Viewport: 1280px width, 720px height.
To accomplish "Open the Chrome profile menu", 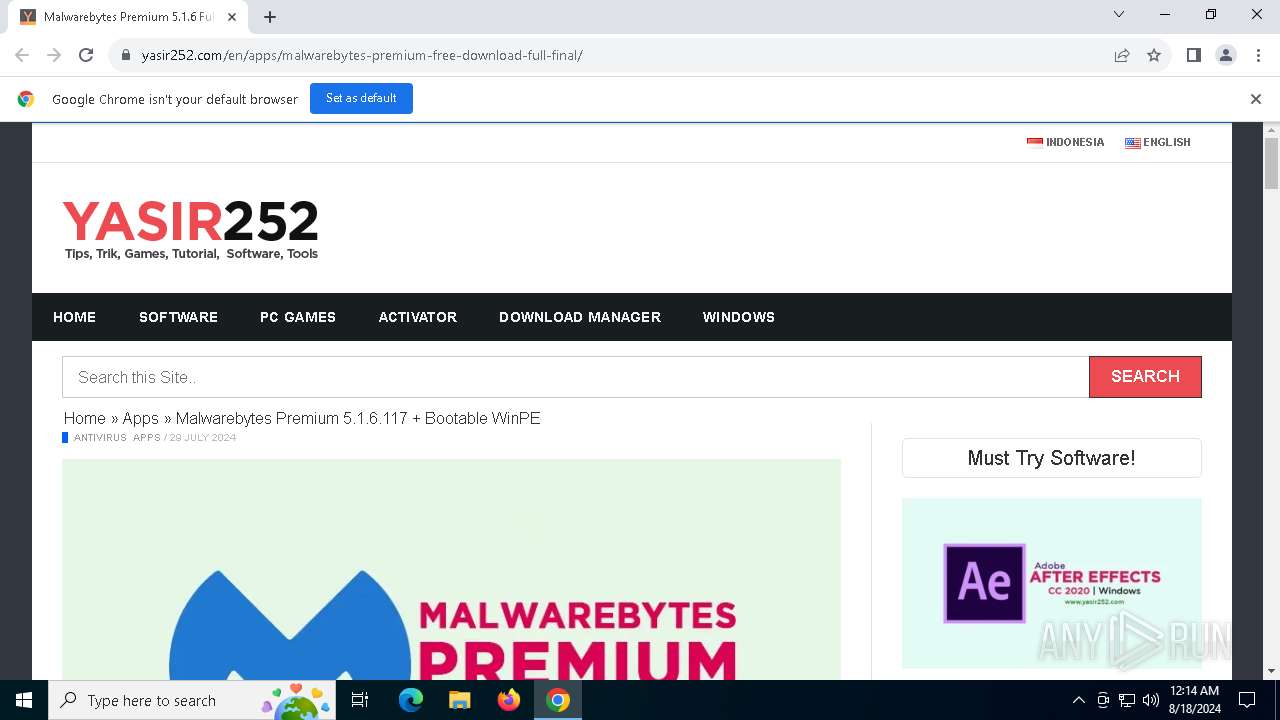I will coord(1226,55).
